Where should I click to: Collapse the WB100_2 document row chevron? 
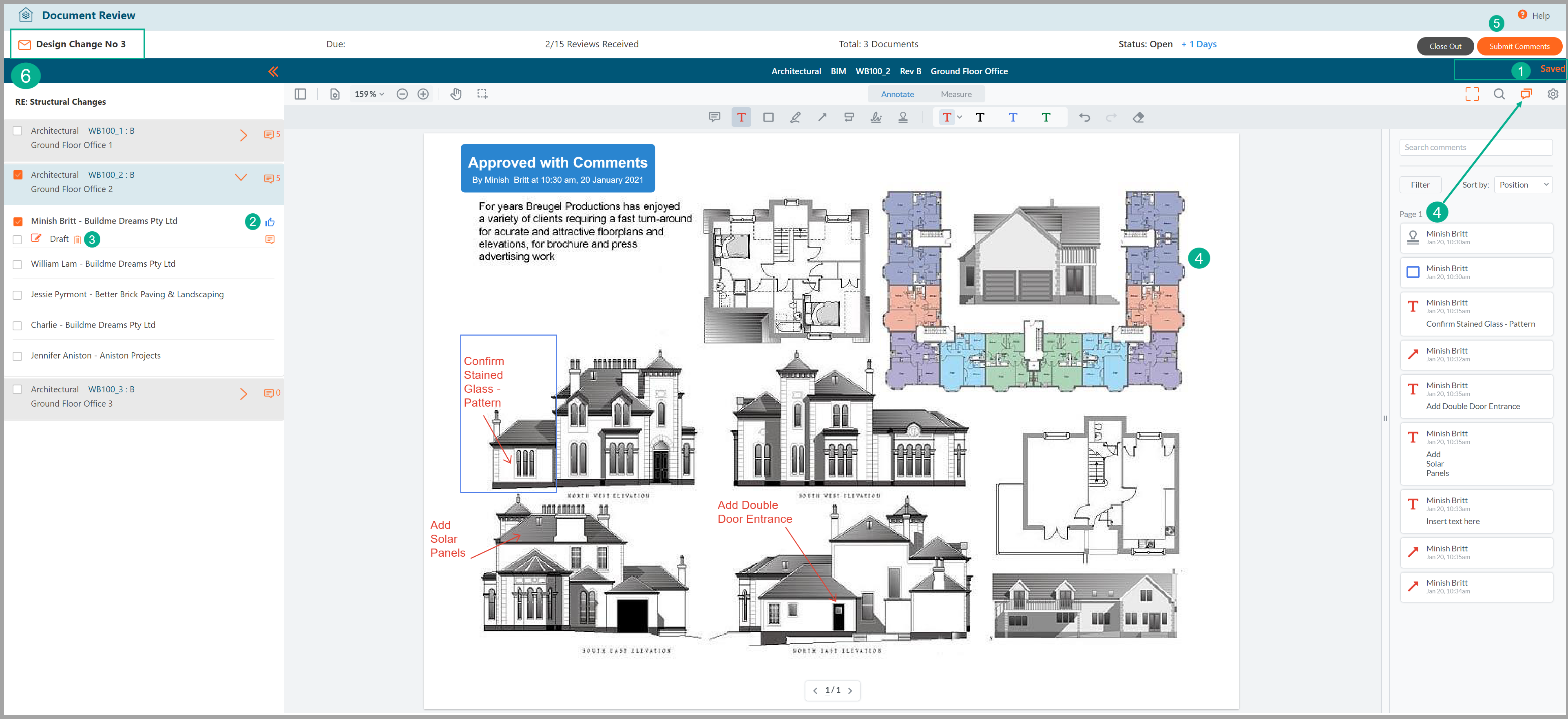click(x=241, y=177)
